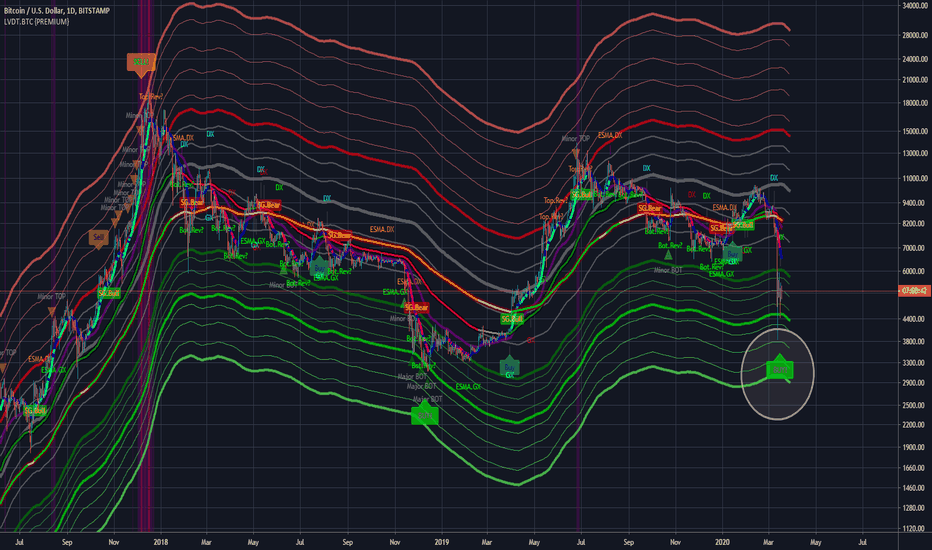
Task: Click the May label right after 2018's Mar
Action: (253, 542)
